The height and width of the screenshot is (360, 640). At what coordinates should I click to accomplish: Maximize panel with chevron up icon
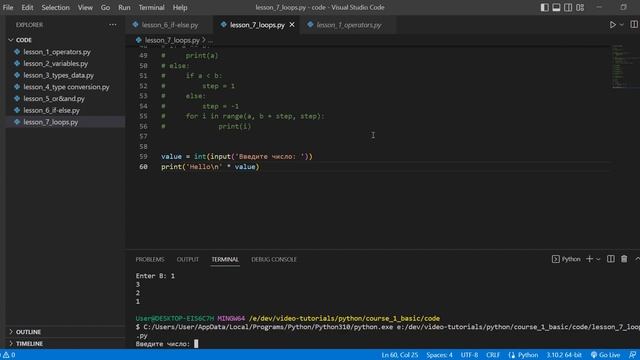(x=637, y=259)
